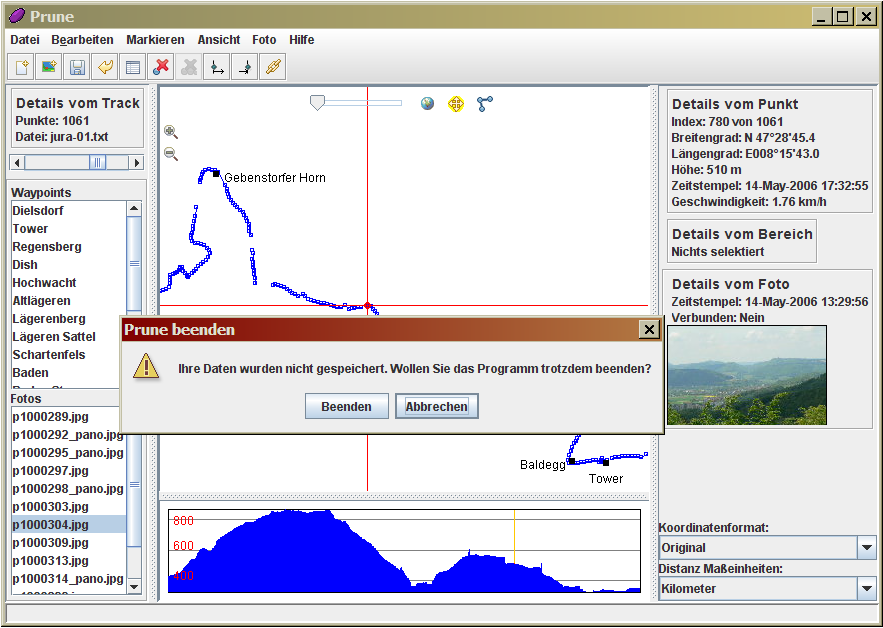The height and width of the screenshot is (628, 883).
Task: Toggle the map globe display button
Action: click(x=428, y=103)
